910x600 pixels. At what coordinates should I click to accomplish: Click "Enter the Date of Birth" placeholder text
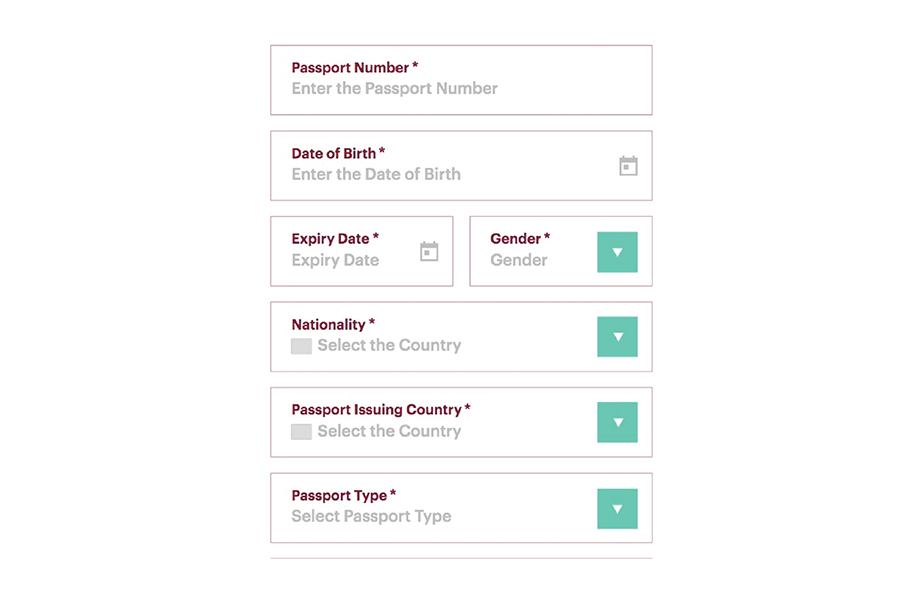tap(376, 174)
